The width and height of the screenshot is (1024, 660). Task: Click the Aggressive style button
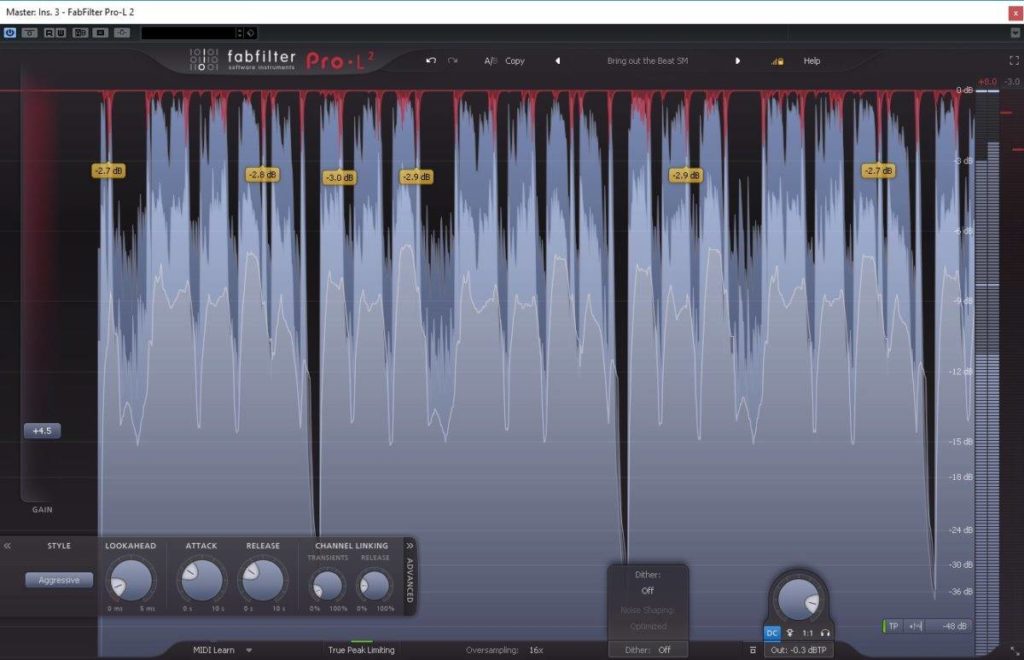(x=58, y=579)
